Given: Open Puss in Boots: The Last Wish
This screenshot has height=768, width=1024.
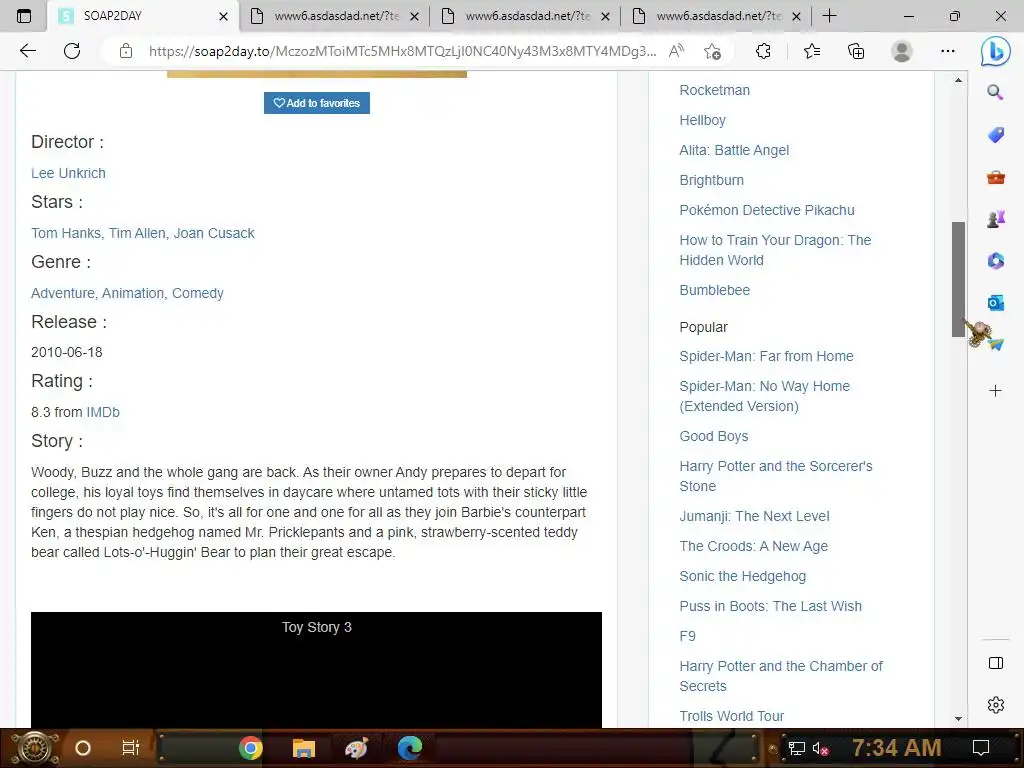Looking at the screenshot, I should (x=771, y=606).
